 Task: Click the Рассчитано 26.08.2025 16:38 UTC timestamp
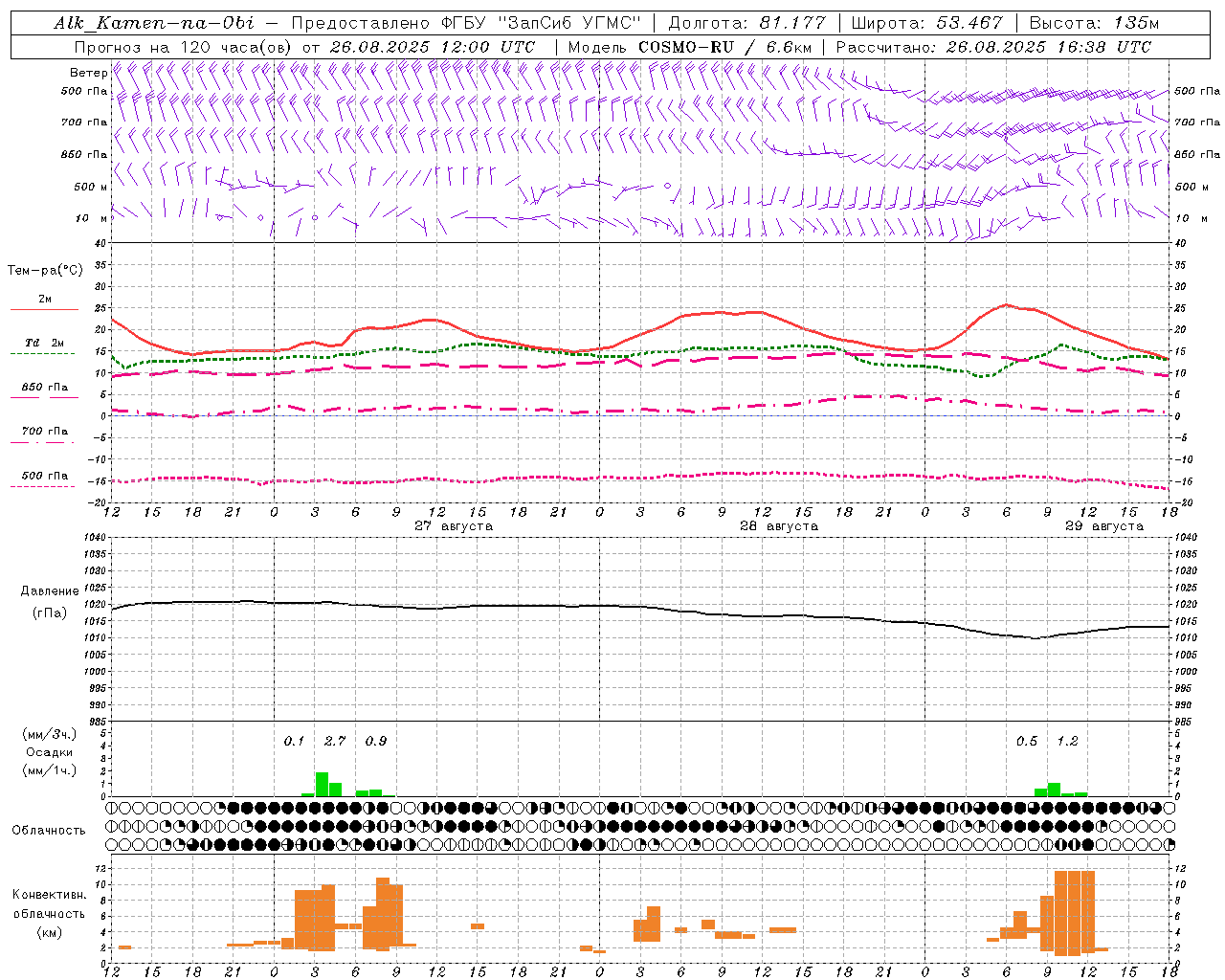tap(993, 47)
